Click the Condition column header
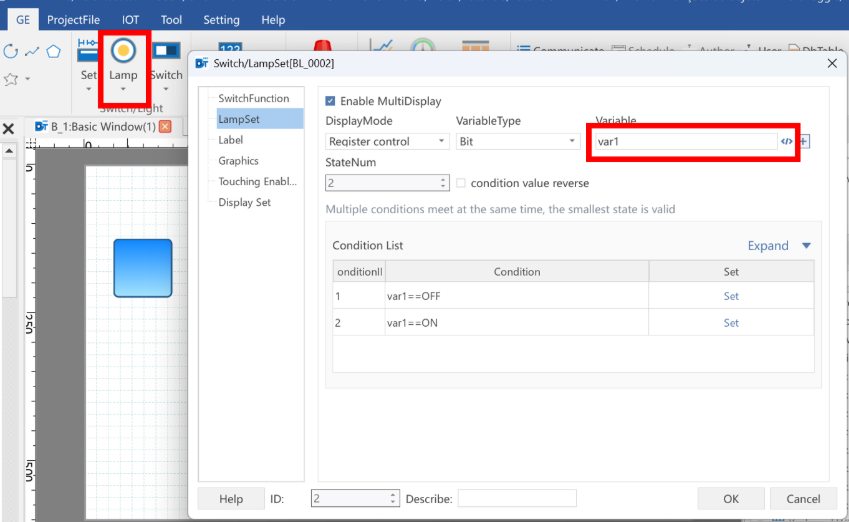The image size is (849, 522). pos(517,272)
